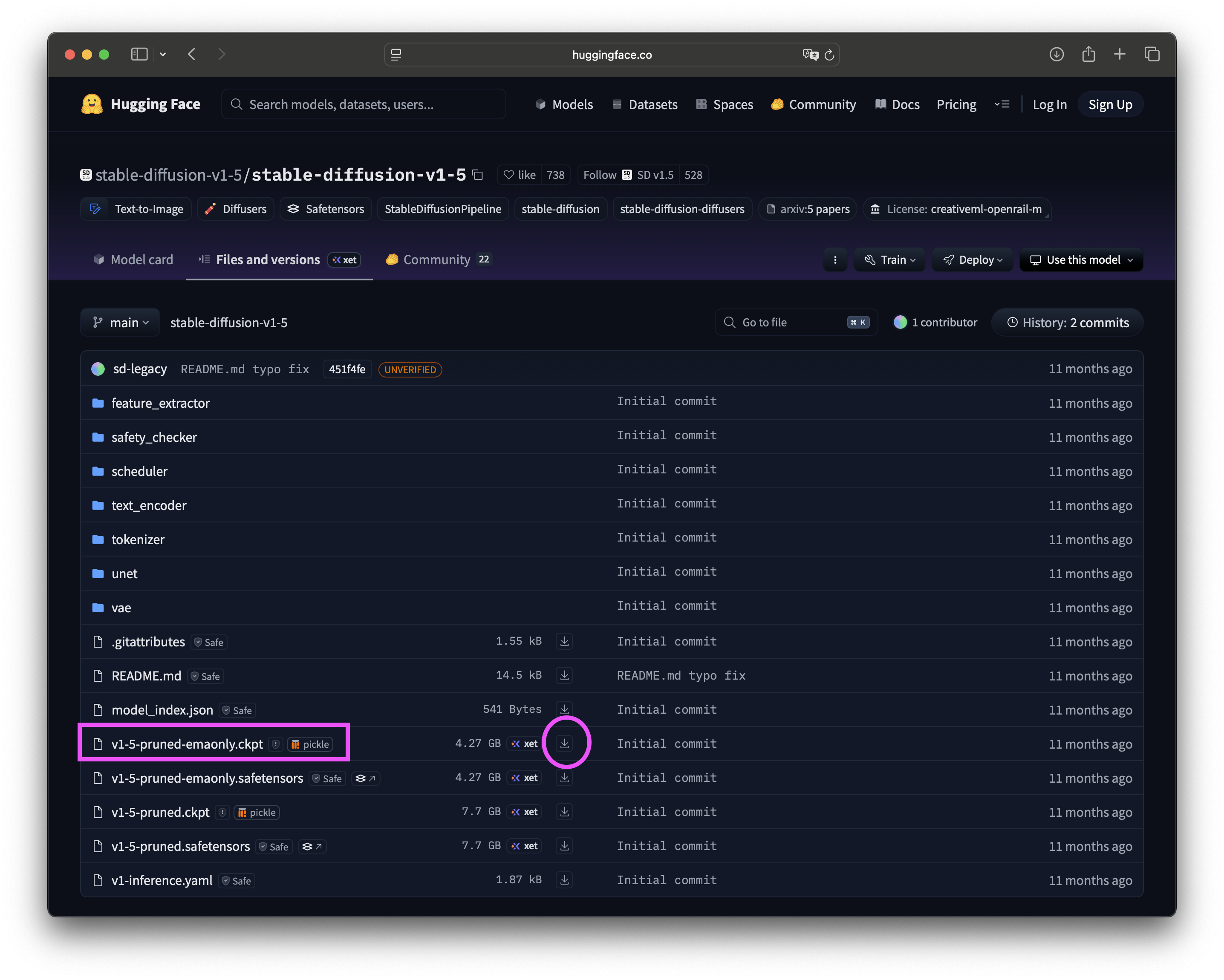Click download icon for v1-5-pruned.safetensors
The width and height of the screenshot is (1224, 980).
point(564,845)
